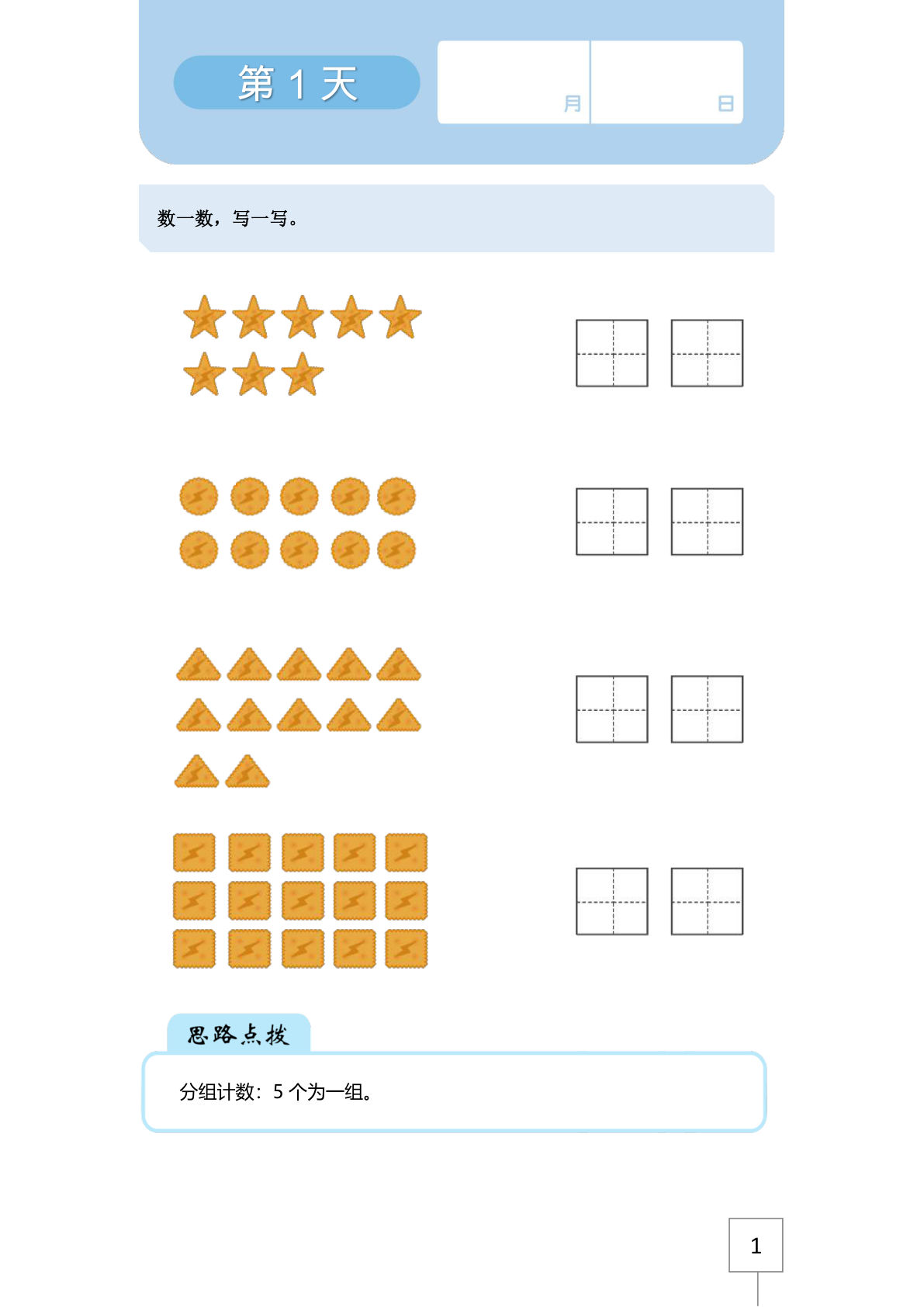Click the last star in the second row
Viewport: 924px width, 1307px height.
[302, 375]
